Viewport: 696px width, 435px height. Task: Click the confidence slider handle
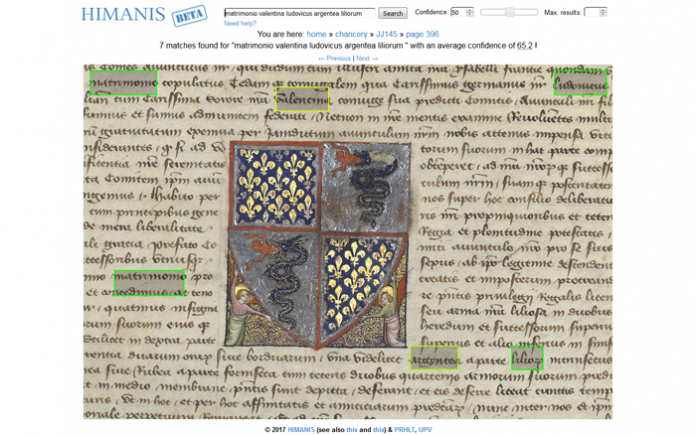(510, 12)
